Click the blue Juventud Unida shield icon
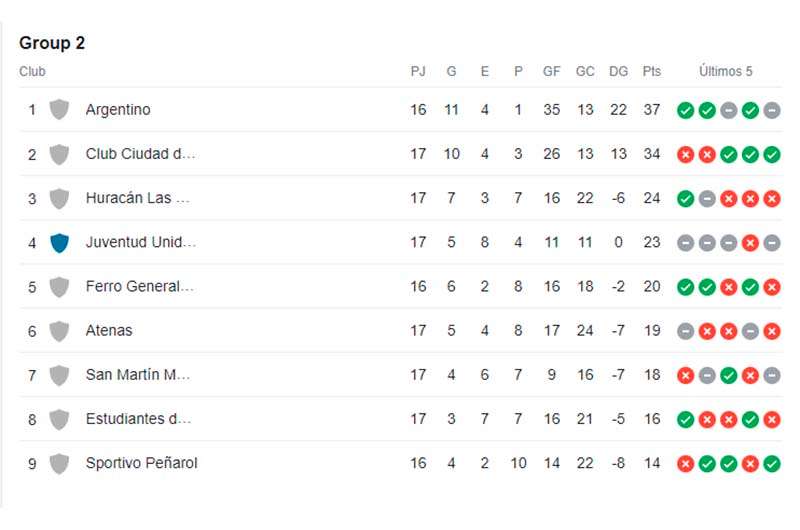800x530 pixels. 59,242
